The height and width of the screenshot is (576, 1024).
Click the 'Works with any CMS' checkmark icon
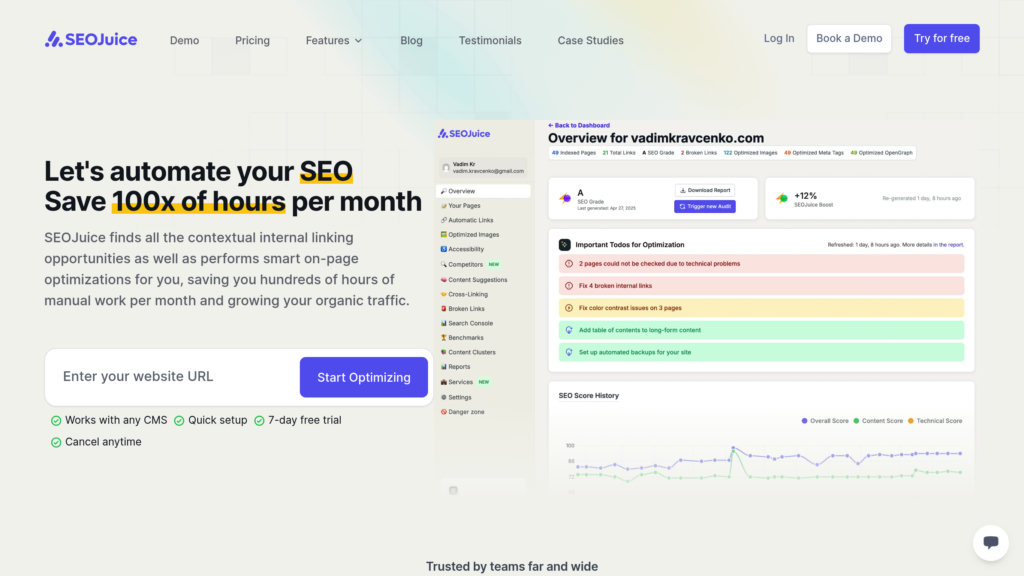coord(56,421)
